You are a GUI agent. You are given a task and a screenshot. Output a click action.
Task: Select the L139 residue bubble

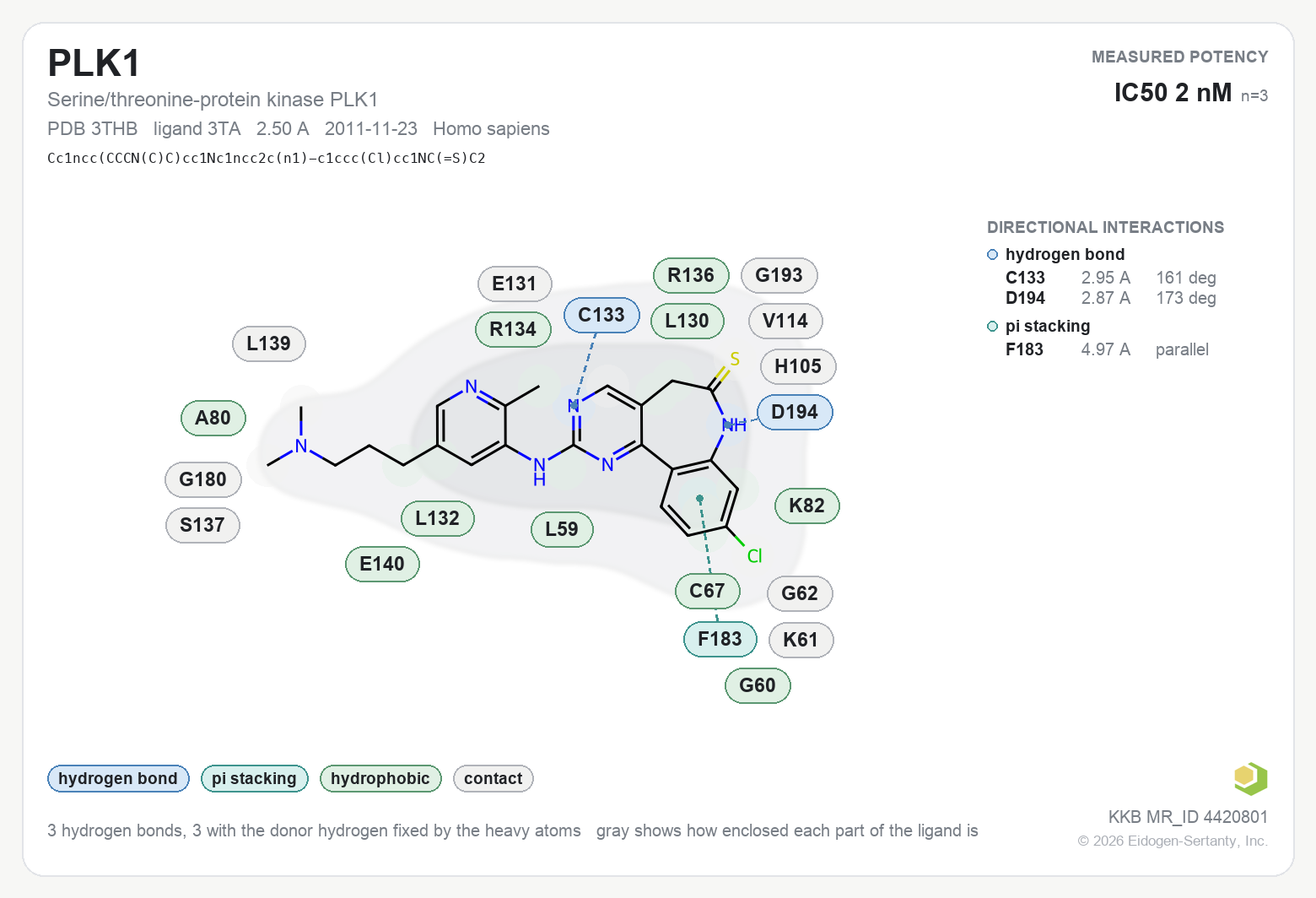(x=268, y=344)
